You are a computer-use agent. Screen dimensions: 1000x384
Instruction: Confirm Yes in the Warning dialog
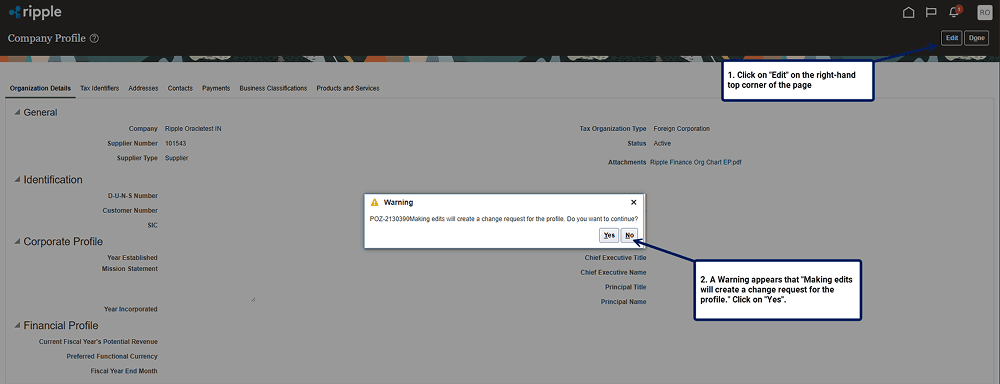click(x=609, y=235)
